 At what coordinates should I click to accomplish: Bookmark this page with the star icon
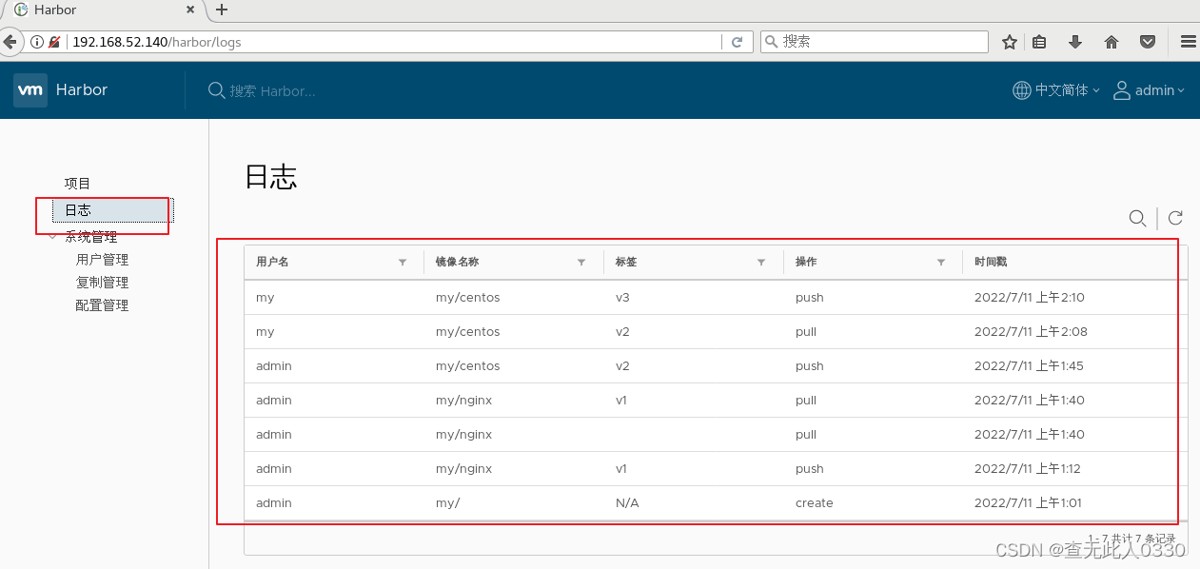(1010, 42)
